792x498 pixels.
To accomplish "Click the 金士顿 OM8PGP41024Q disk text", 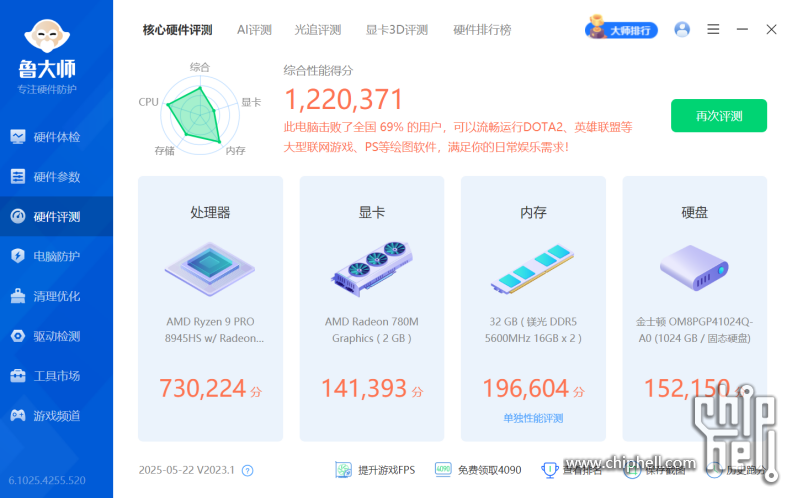I will coord(695,330).
